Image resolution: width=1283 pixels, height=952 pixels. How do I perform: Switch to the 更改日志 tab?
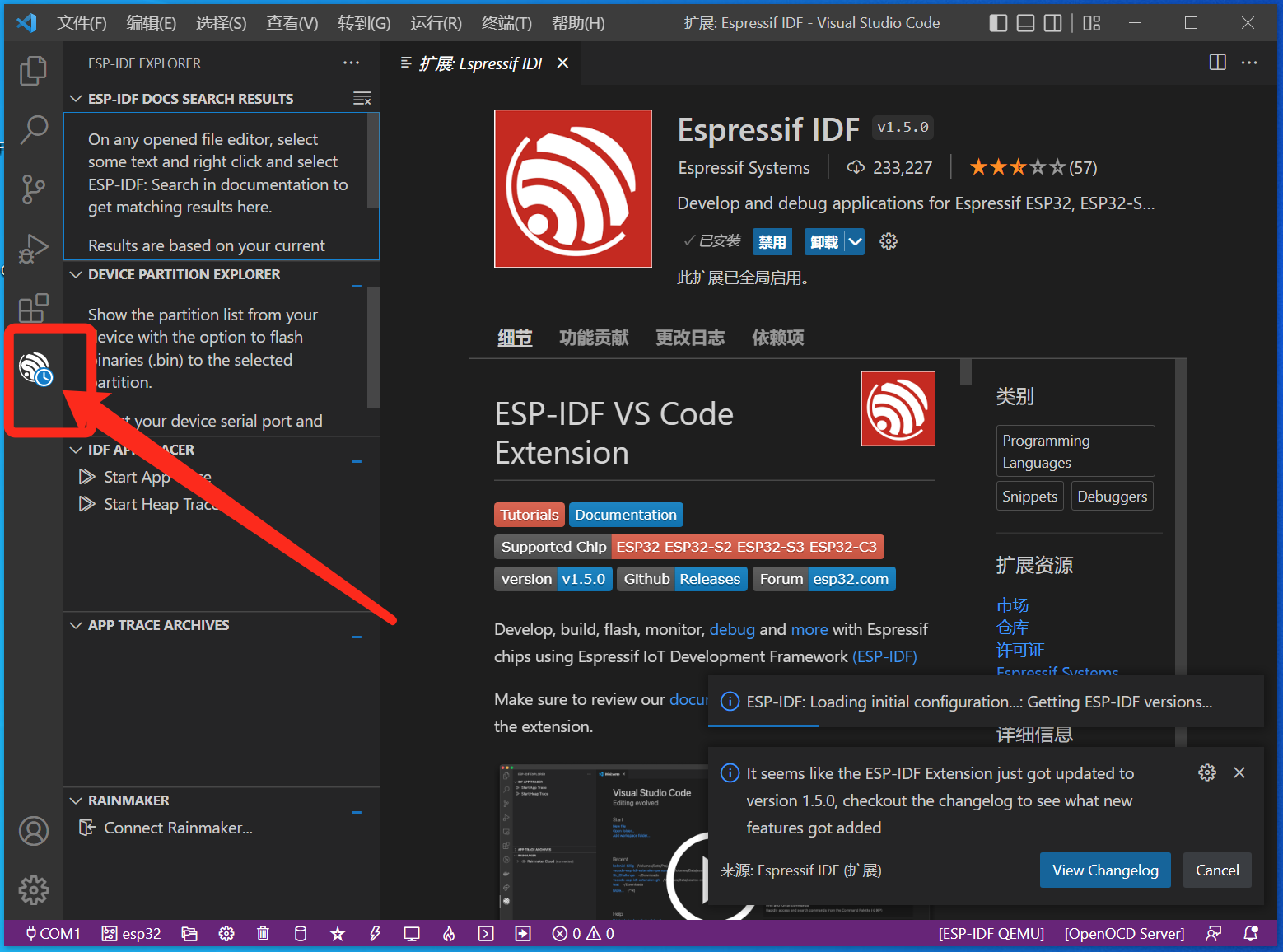click(x=690, y=338)
